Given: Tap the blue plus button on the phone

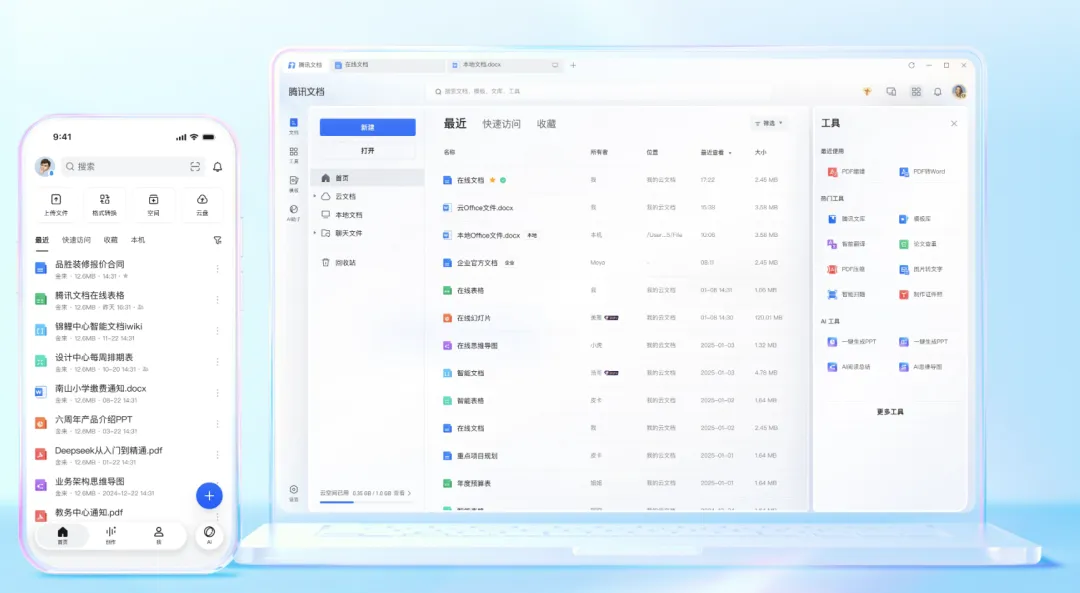Looking at the screenshot, I should tap(209, 496).
